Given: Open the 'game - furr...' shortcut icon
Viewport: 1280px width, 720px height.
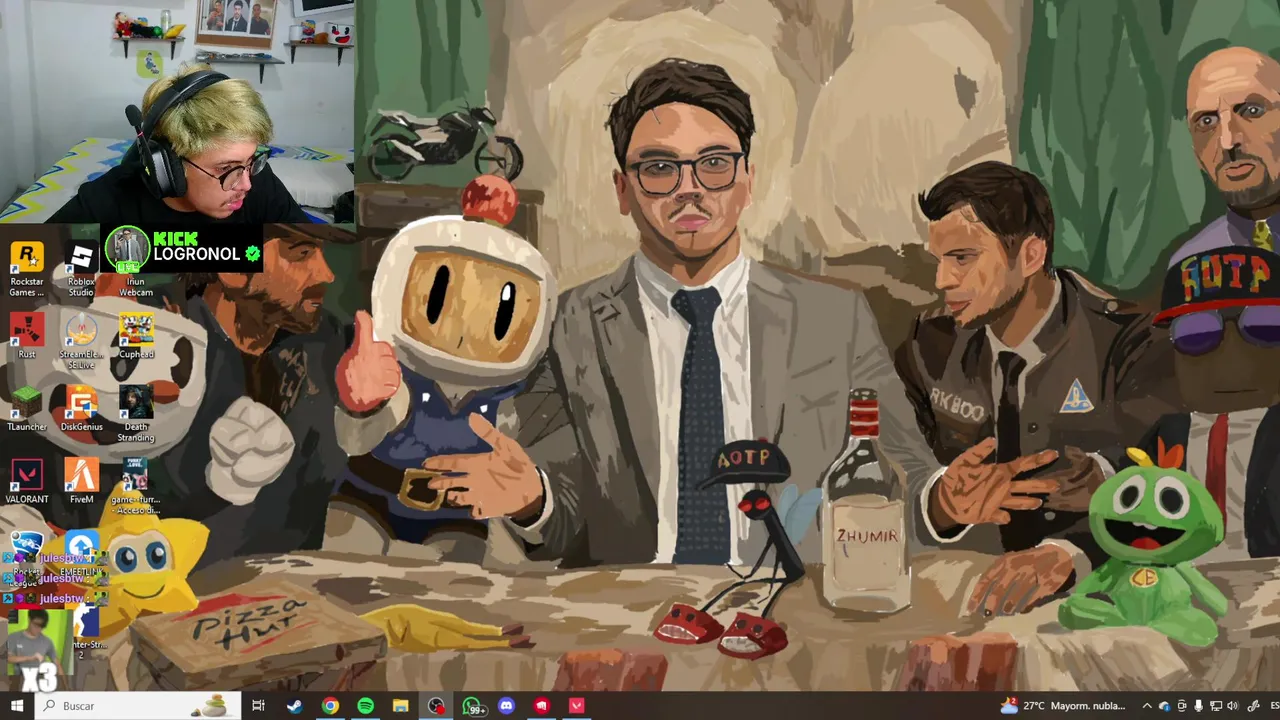Looking at the screenshot, I should pyautogui.click(x=136, y=486).
